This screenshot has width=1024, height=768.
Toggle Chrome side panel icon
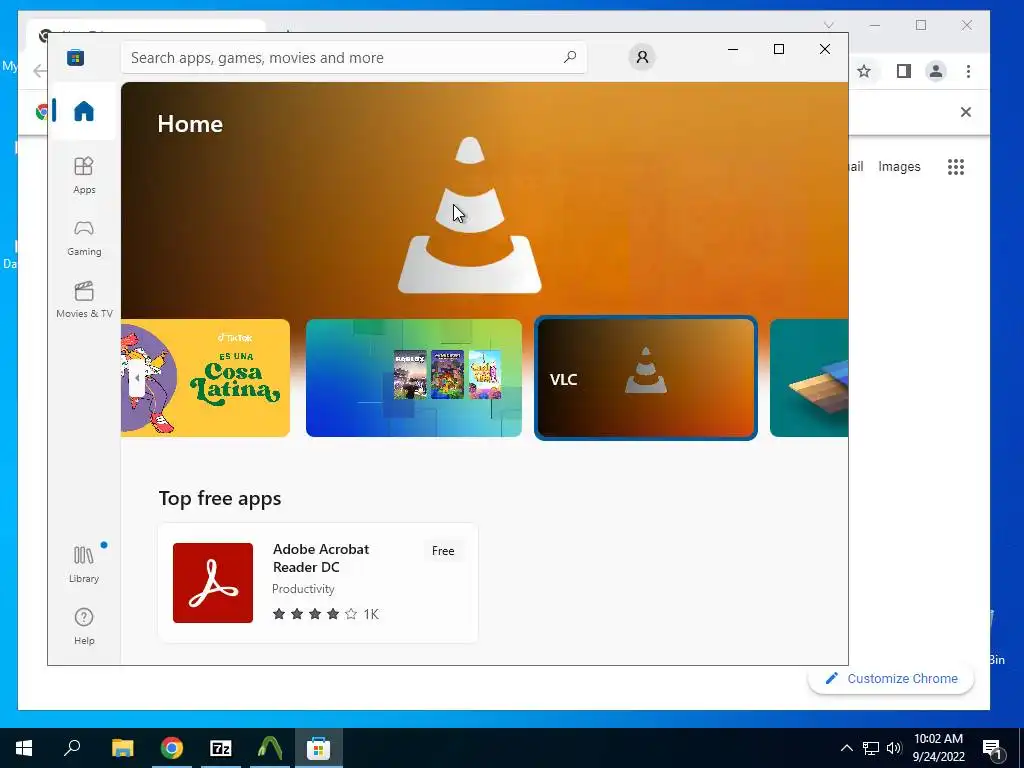pos(904,71)
